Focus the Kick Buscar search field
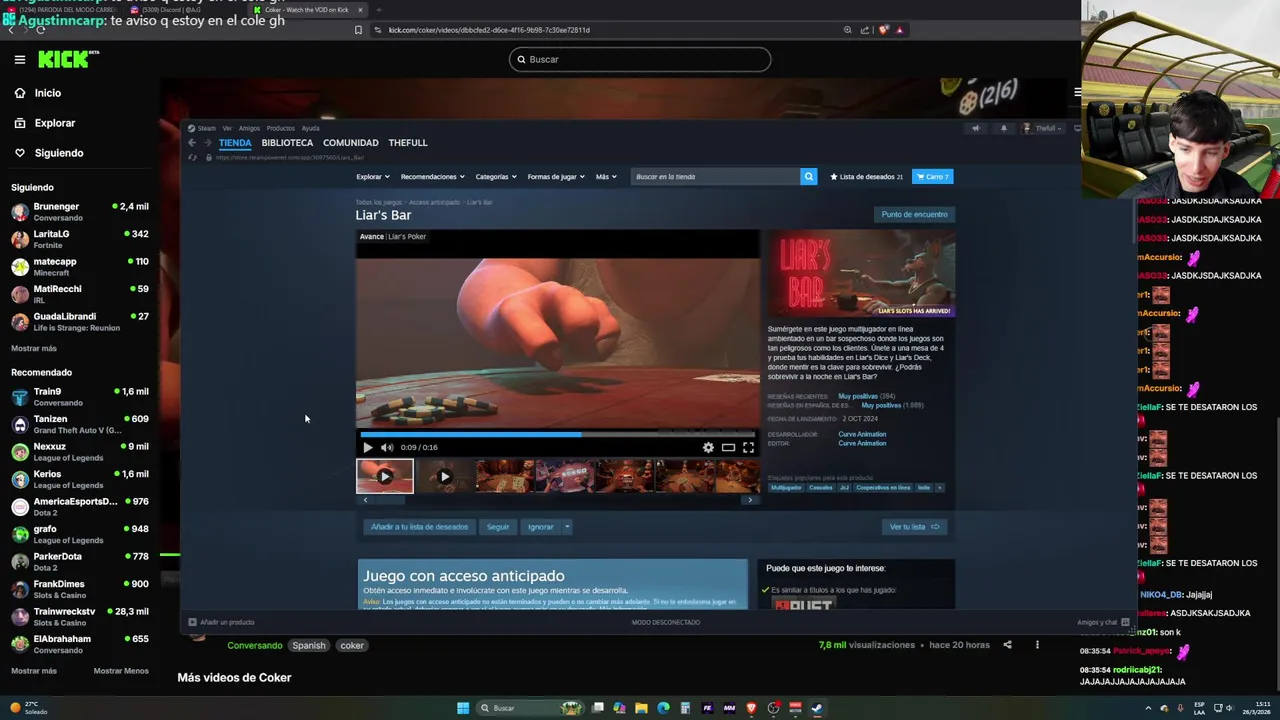The height and width of the screenshot is (720, 1280). [x=640, y=59]
